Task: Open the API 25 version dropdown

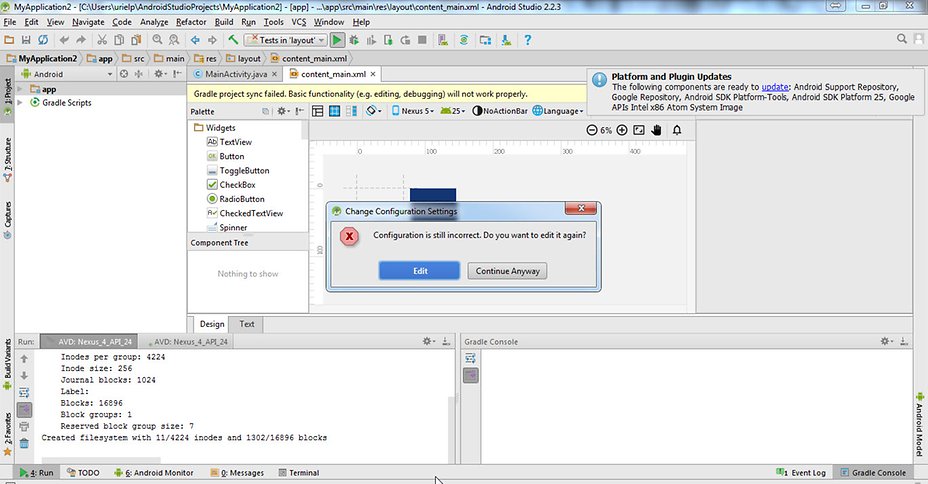Action: 453,111
